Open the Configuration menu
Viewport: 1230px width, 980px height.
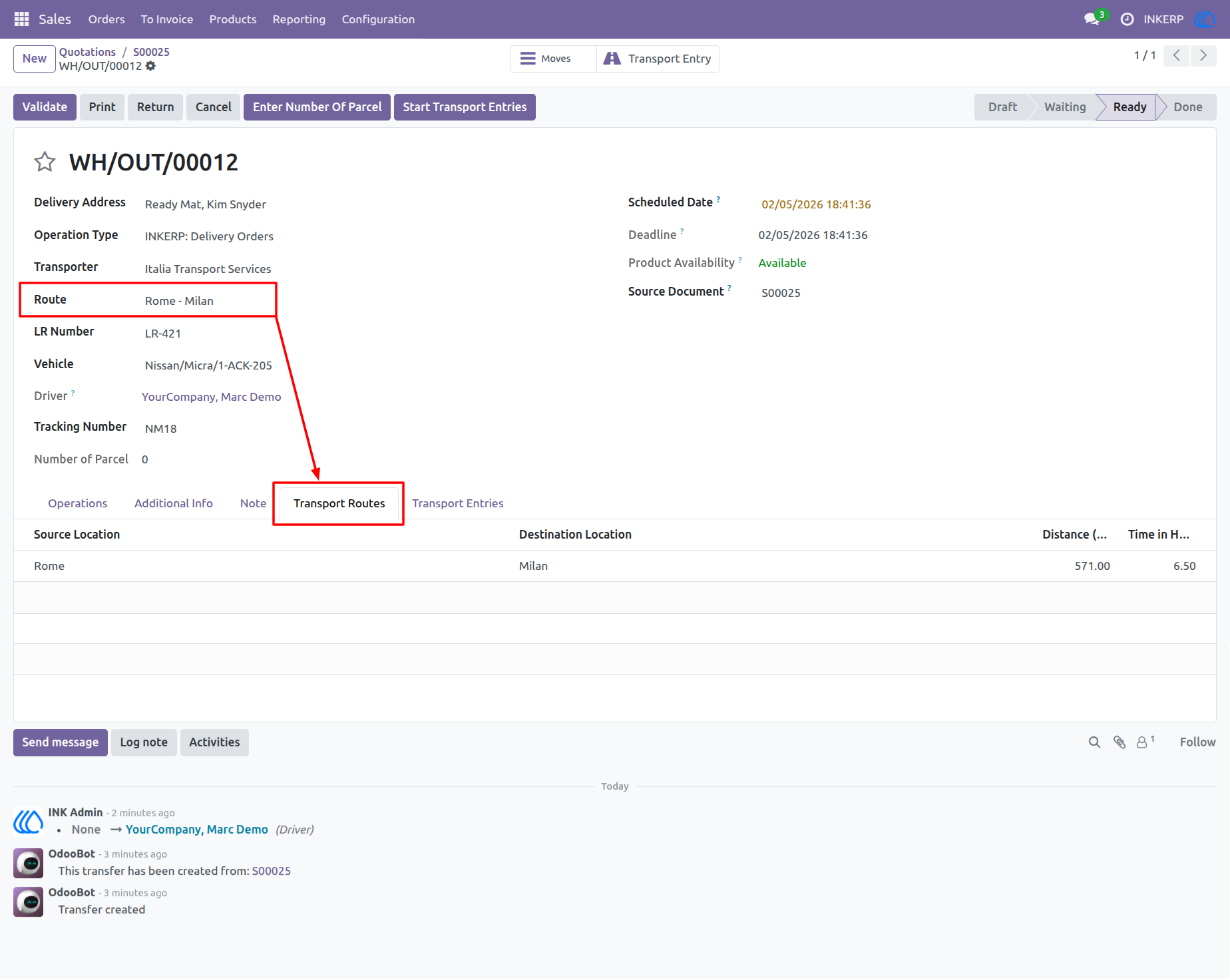coord(378,19)
